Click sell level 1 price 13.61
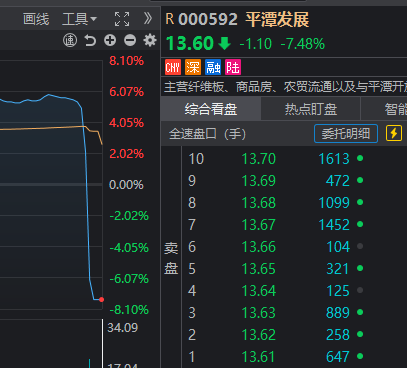 coord(259,357)
